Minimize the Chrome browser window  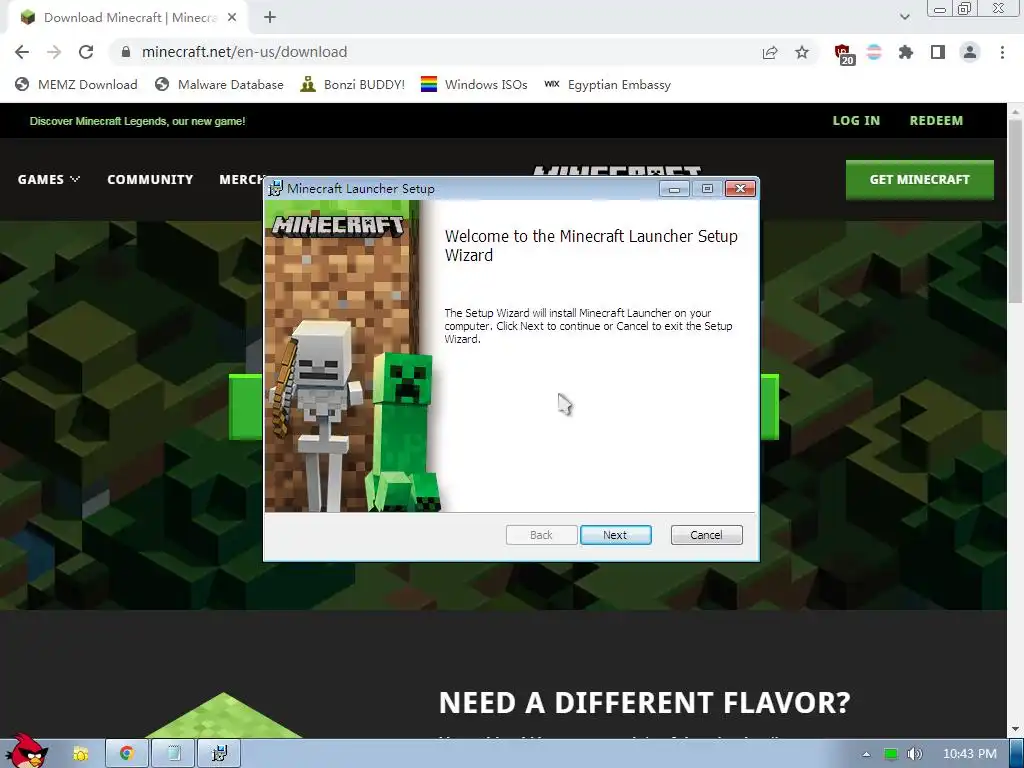coord(940,8)
